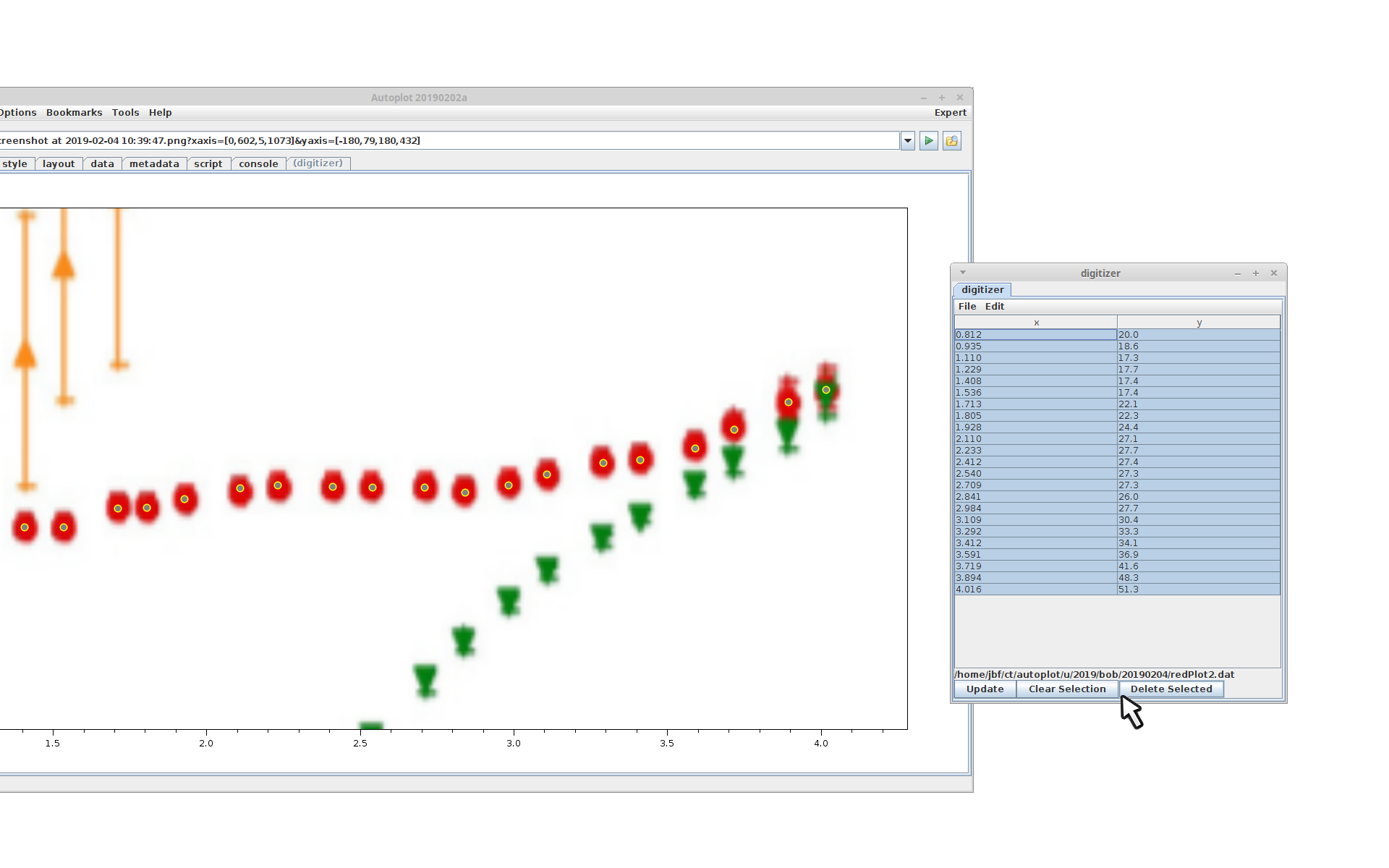This screenshot has width=1389, height=868.
Task: Select the table cell 2.709
Action: tap(1036, 485)
